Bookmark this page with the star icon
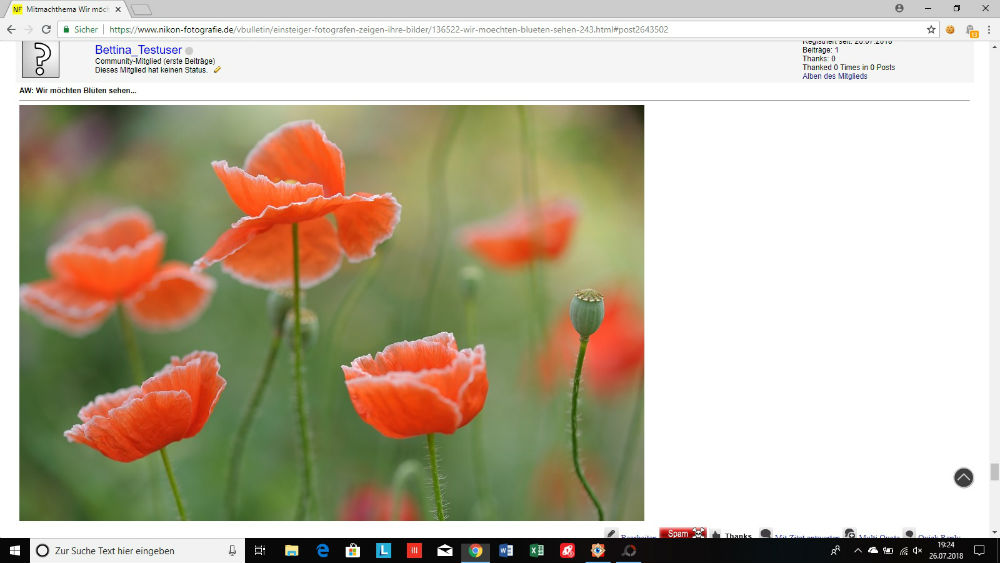Image resolution: width=1000 pixels, height=563 pixels. coord(931,29)
